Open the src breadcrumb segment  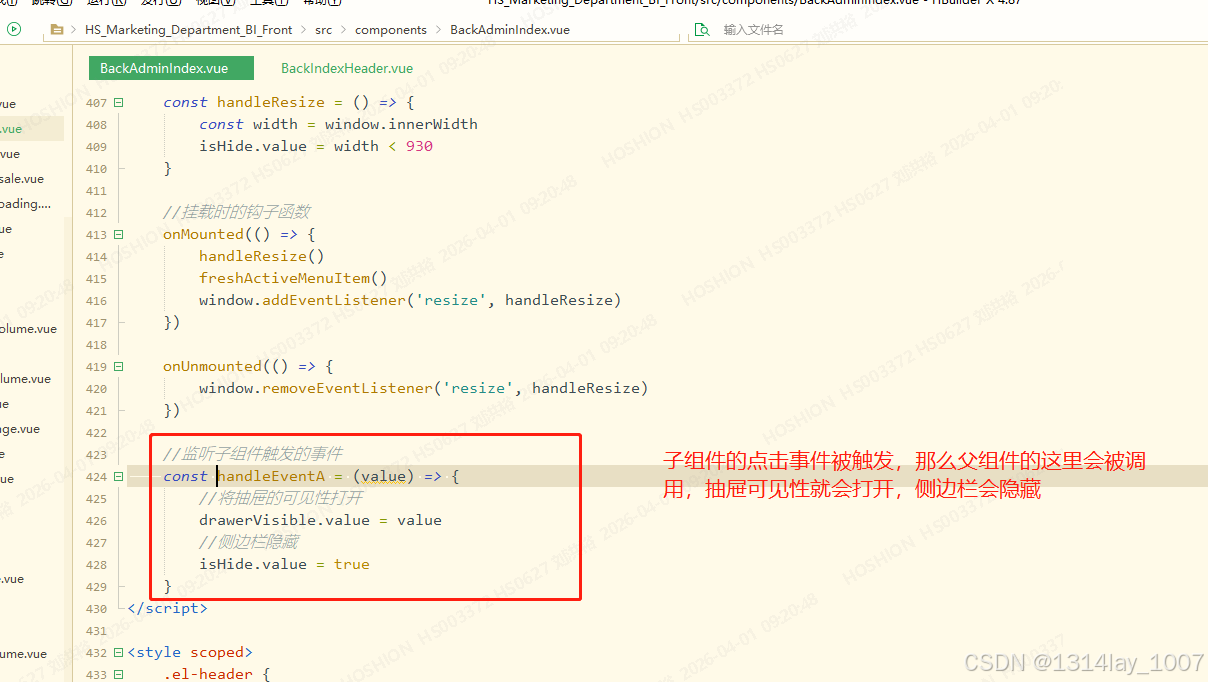pyautogui.click(x=323, y=30)
